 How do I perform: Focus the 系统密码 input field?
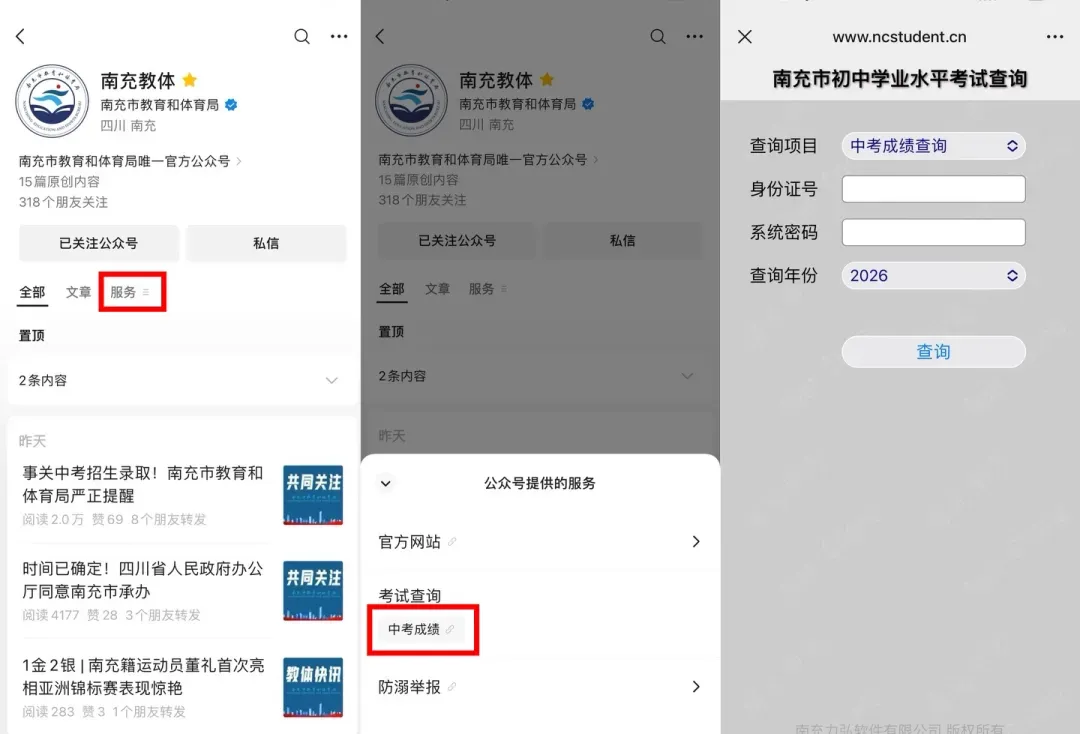pos(933,232)
